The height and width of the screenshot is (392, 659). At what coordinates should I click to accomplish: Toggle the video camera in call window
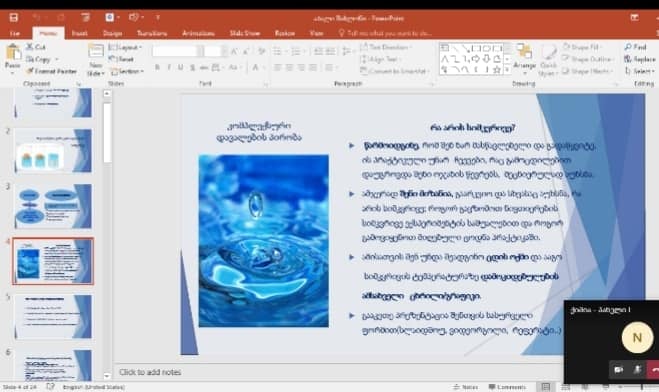click(618, 369)
